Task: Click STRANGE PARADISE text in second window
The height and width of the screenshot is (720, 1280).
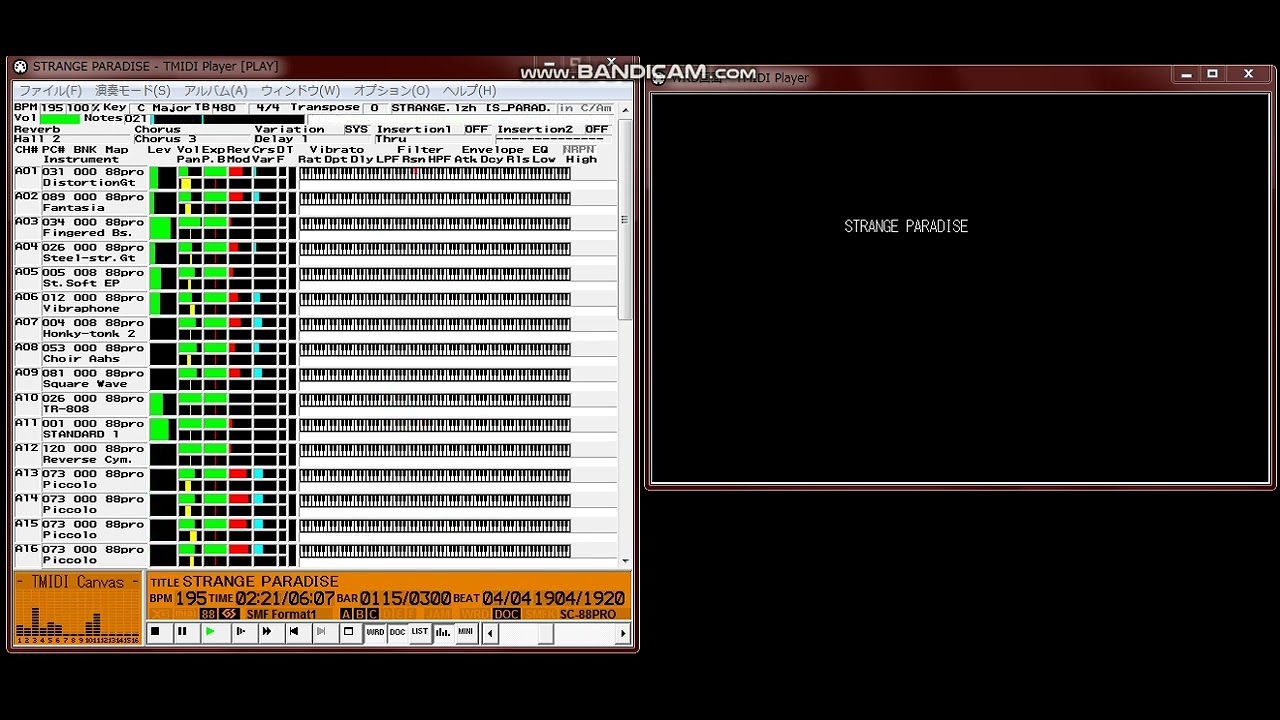Action: click(x=906, y=226)
